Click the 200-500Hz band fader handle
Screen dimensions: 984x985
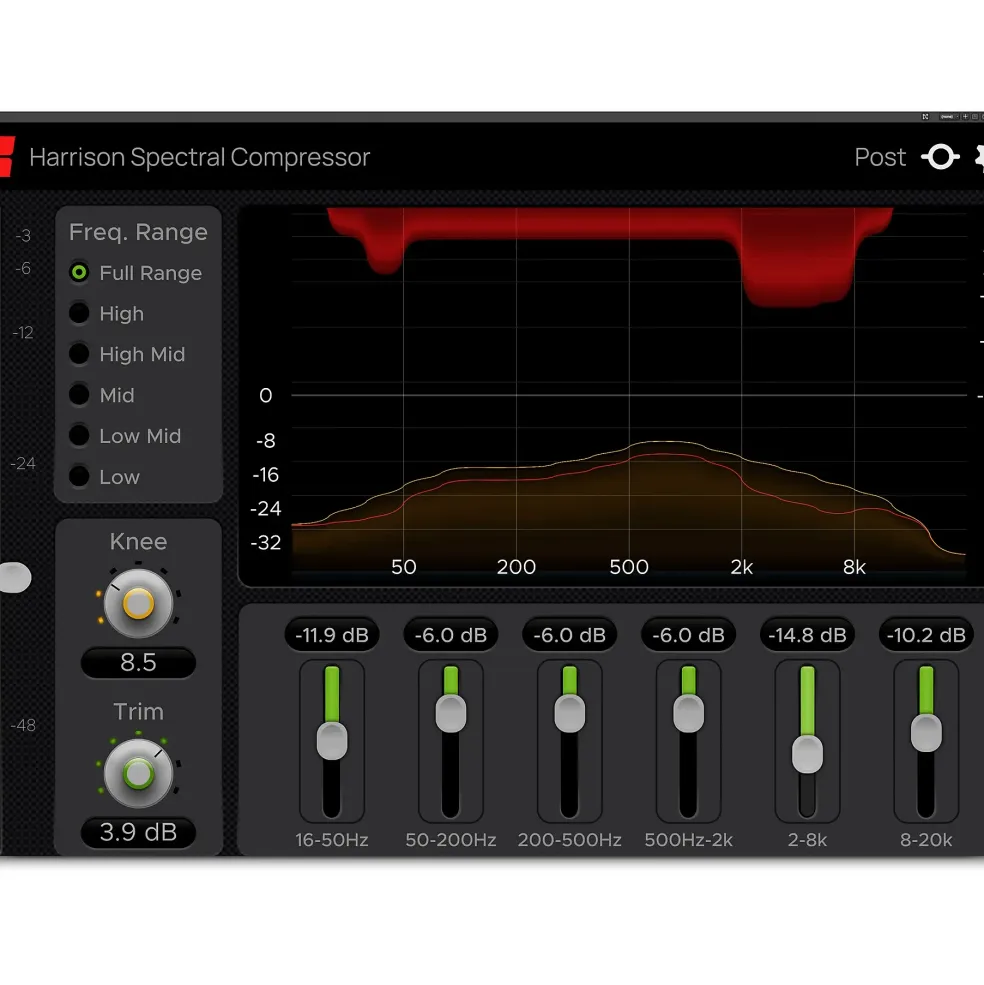click(569, 714)
